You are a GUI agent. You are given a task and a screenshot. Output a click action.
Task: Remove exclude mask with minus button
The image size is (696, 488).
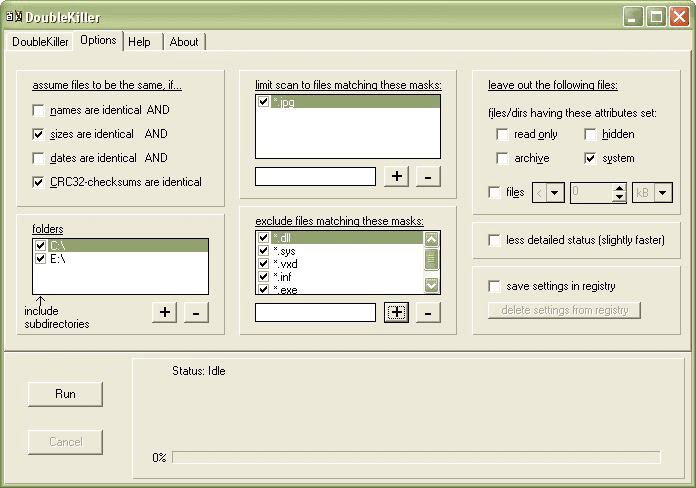[428, 312]
